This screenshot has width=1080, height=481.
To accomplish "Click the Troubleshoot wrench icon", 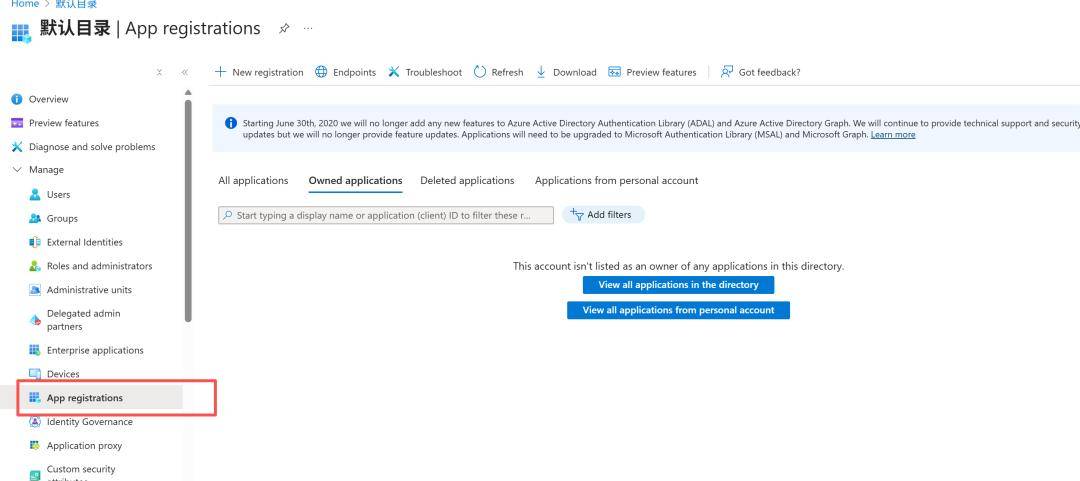I will click(x=393, y=72).
